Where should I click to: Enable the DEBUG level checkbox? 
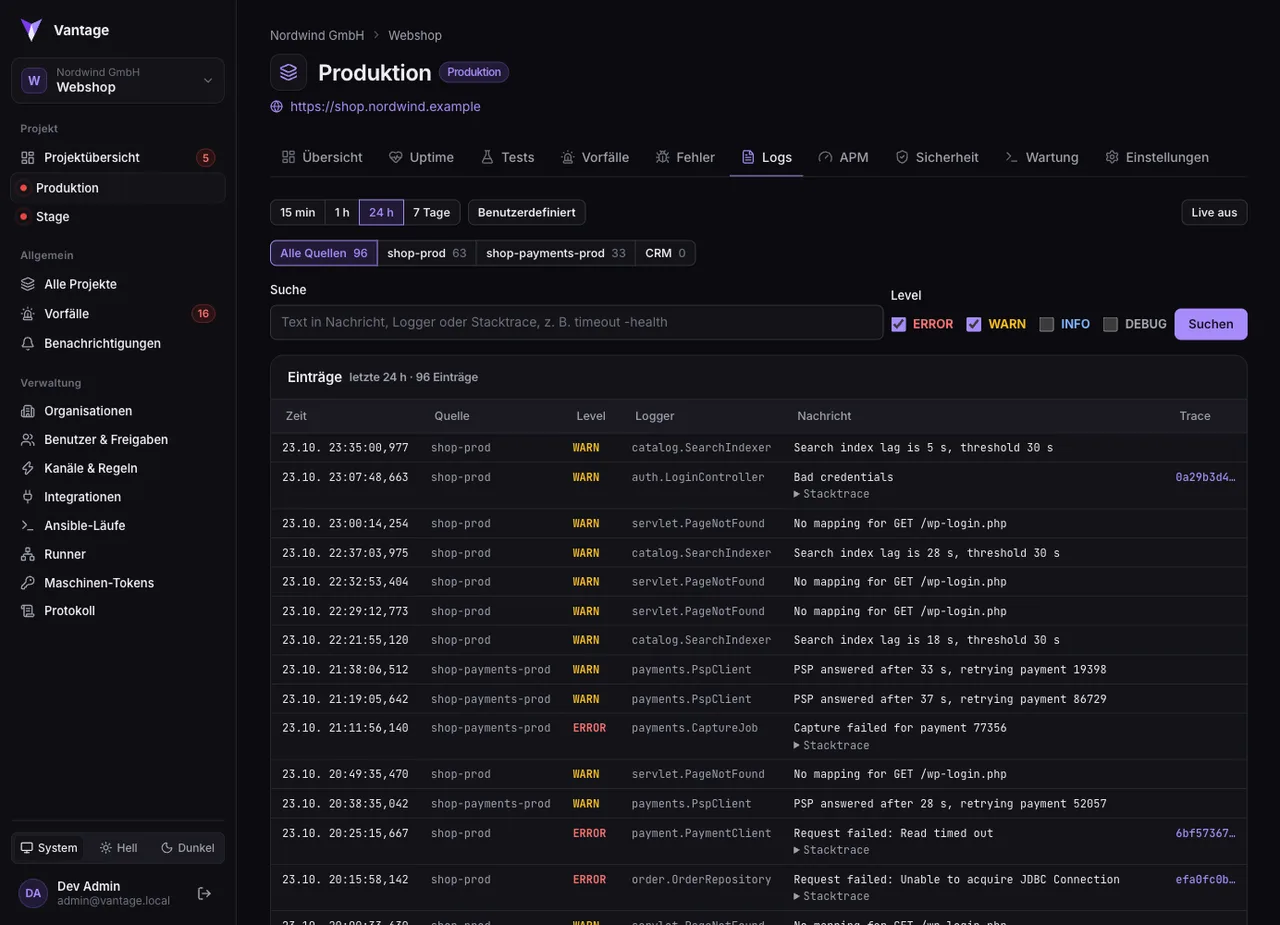[x=1110, y=324]
